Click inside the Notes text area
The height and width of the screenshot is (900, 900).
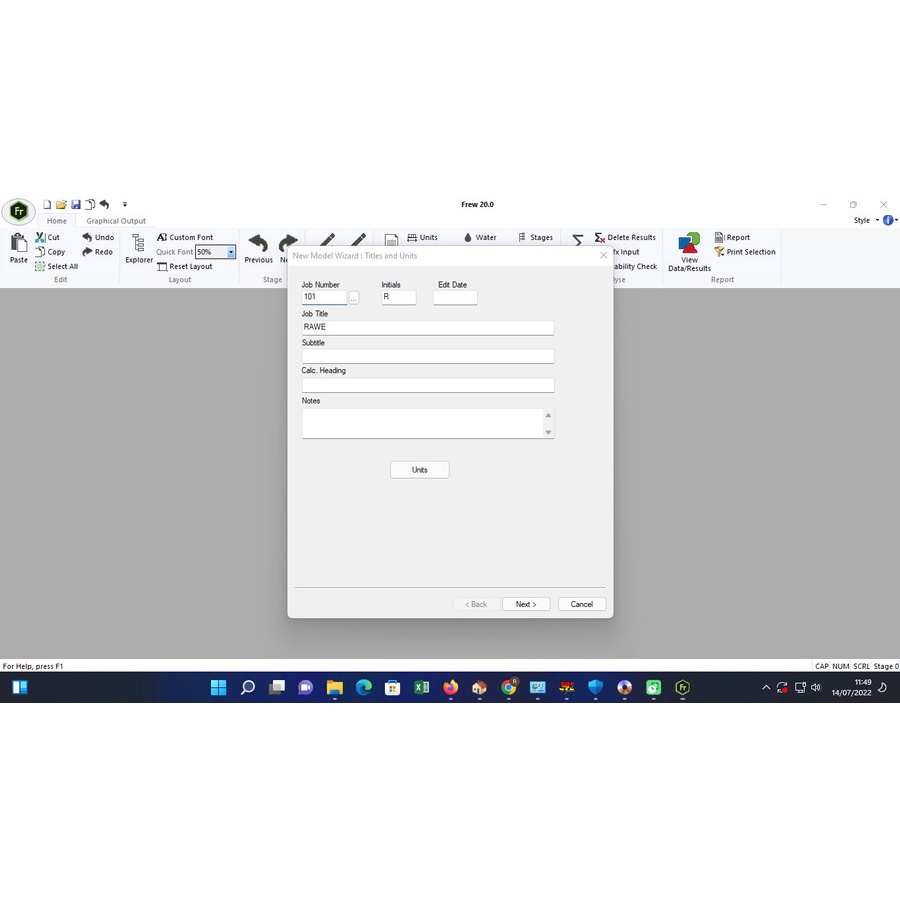click(x=422, y=423)
